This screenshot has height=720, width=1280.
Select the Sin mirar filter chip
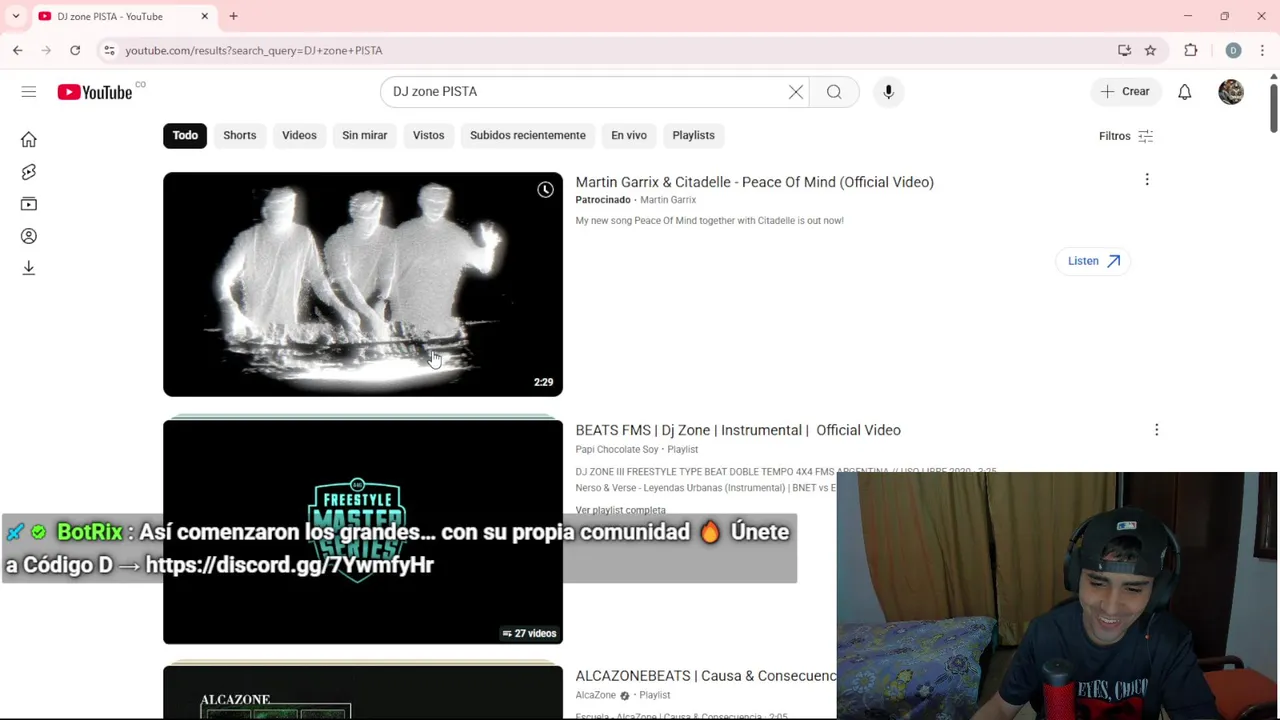(364, 136)
